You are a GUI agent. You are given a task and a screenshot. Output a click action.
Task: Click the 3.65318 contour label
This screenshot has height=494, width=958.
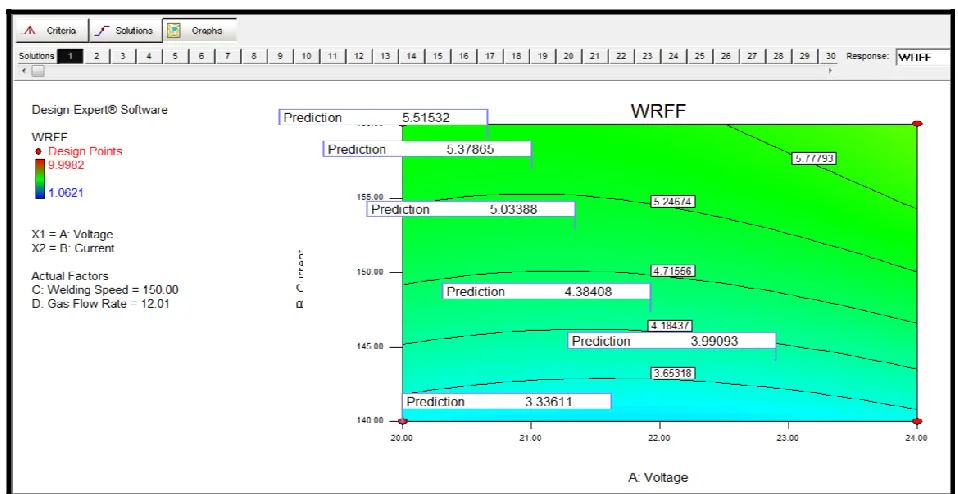(x=673, y=373)
